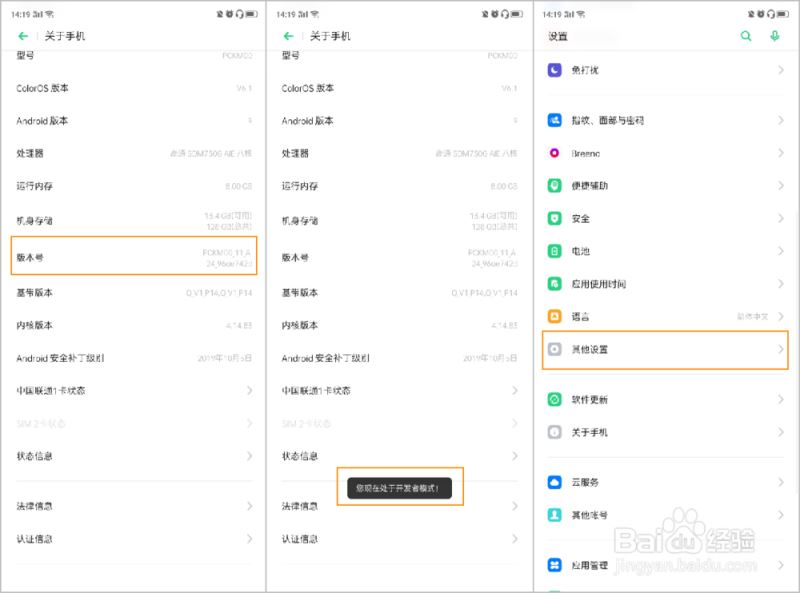Image resolution: width=800 pixels, height=593 pixels.
Task: Open 状态信息 chevron on screen without toast
Action: tap(249, 456)
